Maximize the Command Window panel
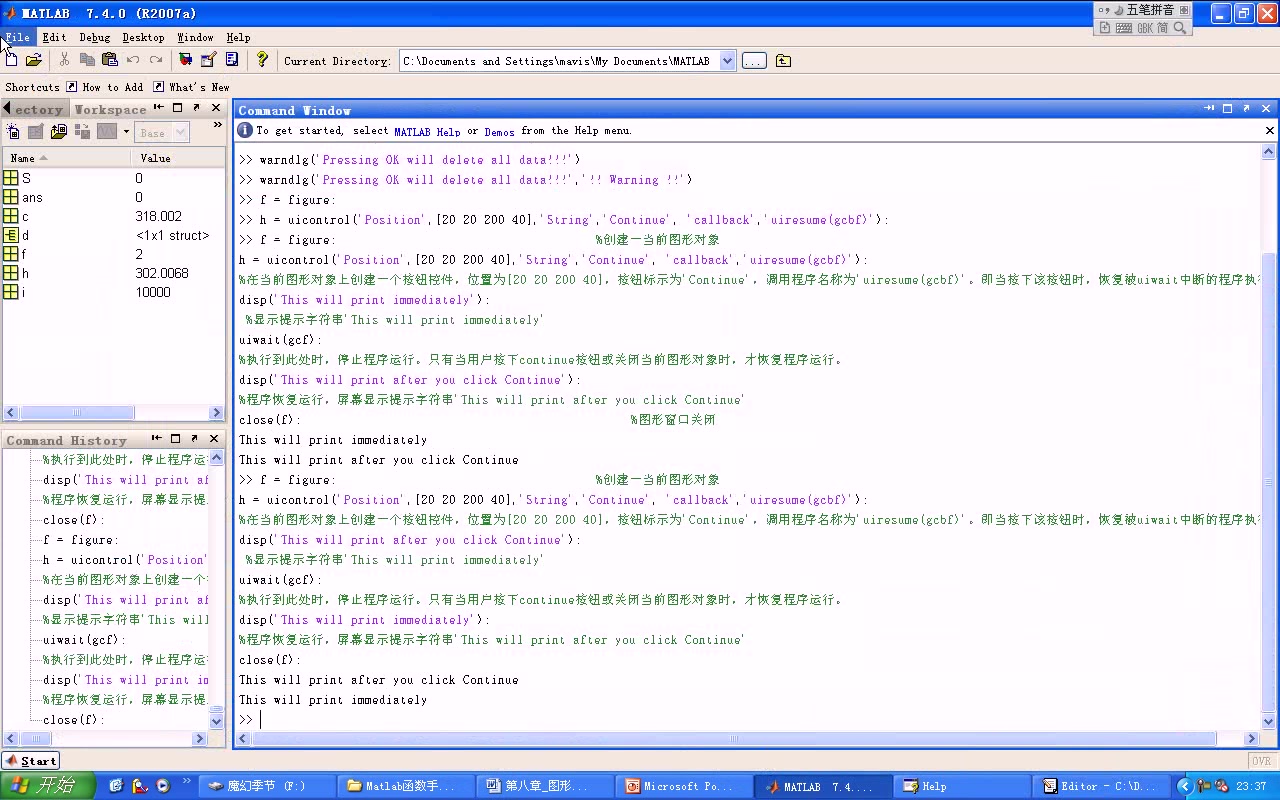1280x800 pixels. pyautogui.click(x=1227, y=108)
